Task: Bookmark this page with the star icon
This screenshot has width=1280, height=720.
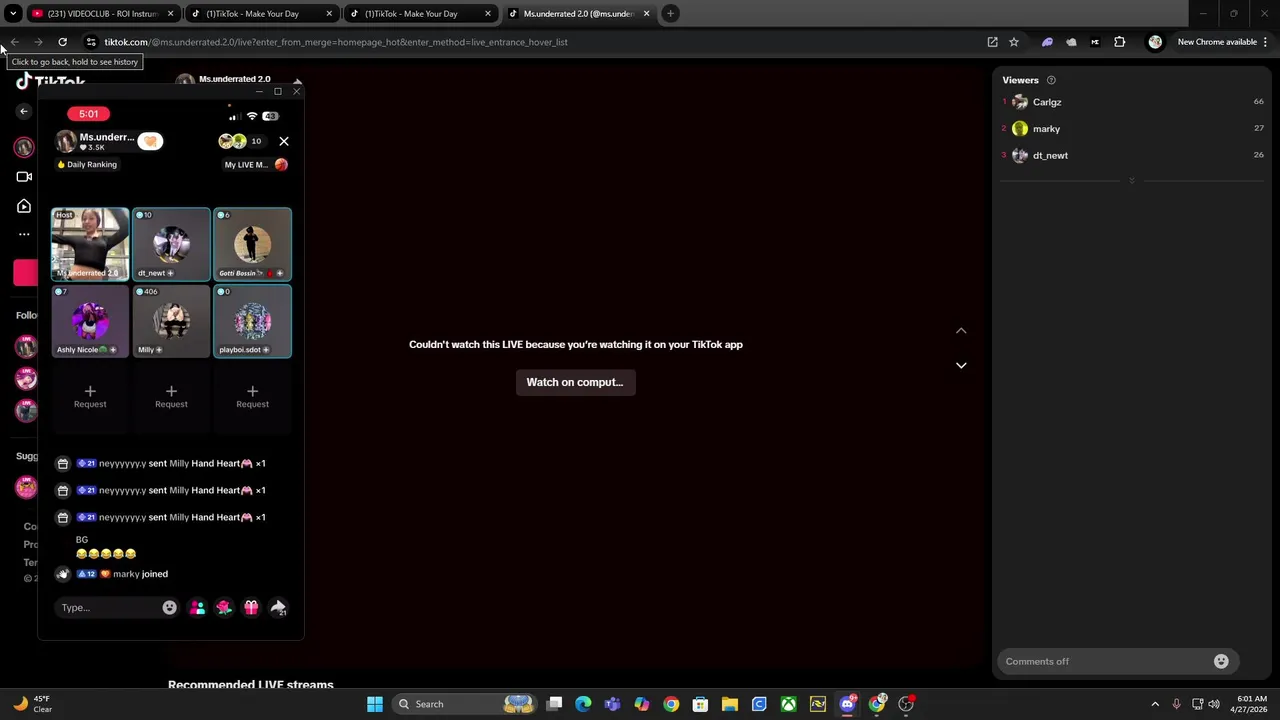Action: click(x=1014, y=42)
